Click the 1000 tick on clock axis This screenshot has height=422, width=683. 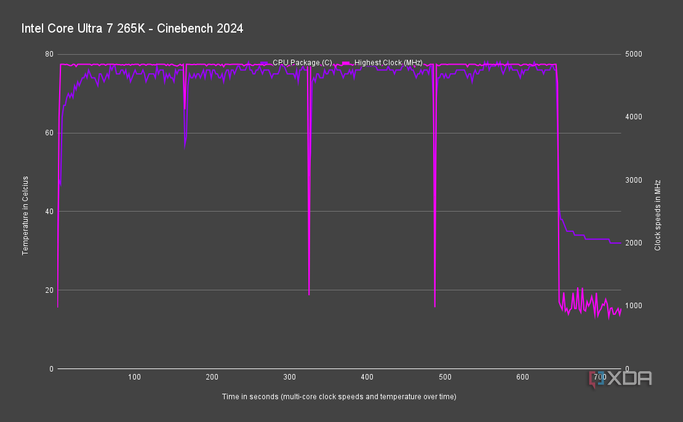pyautogui.click(x=633, y=306)
